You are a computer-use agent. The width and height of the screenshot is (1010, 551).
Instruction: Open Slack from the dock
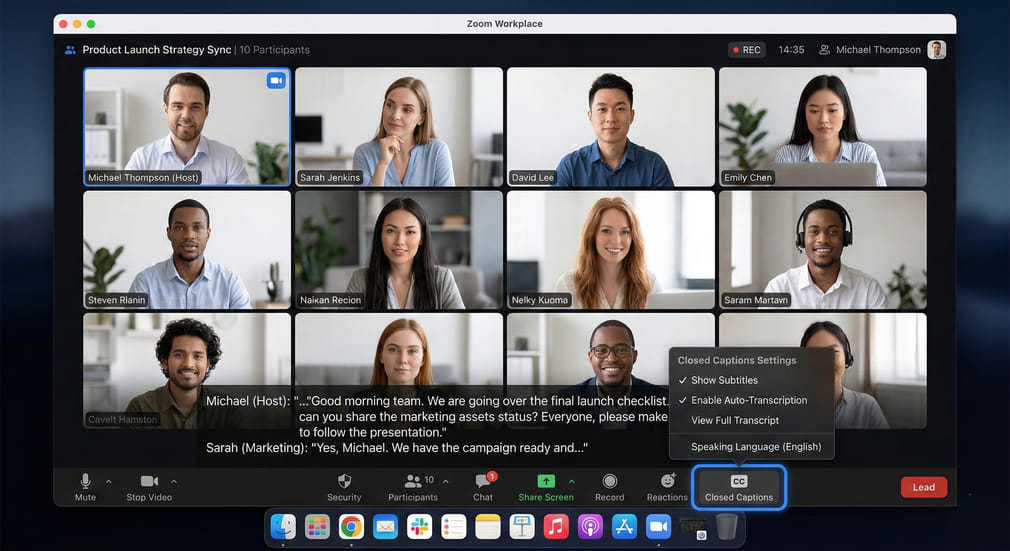[x=419, y=527]
